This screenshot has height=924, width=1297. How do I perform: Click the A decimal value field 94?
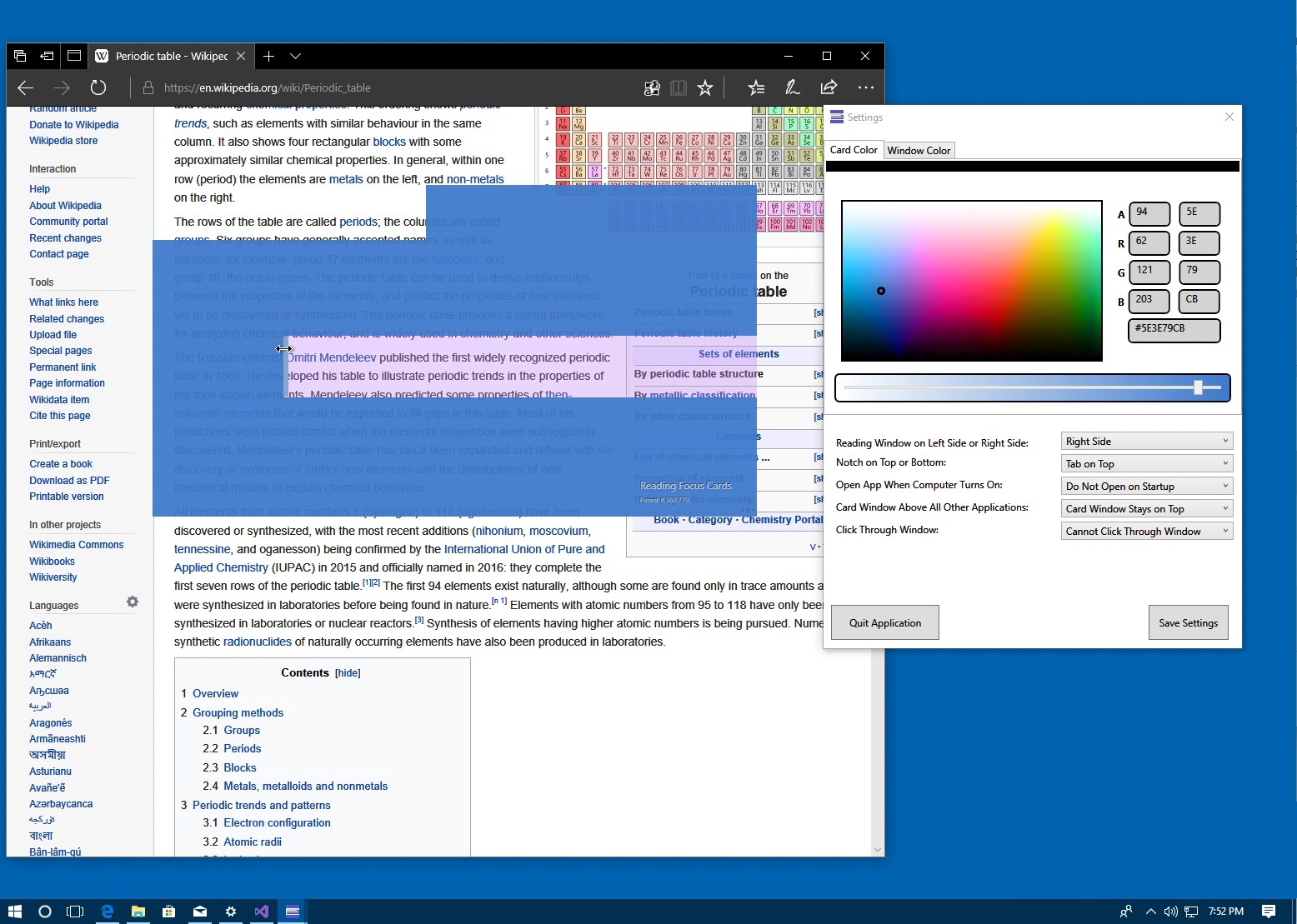(x=1149, y=214)
